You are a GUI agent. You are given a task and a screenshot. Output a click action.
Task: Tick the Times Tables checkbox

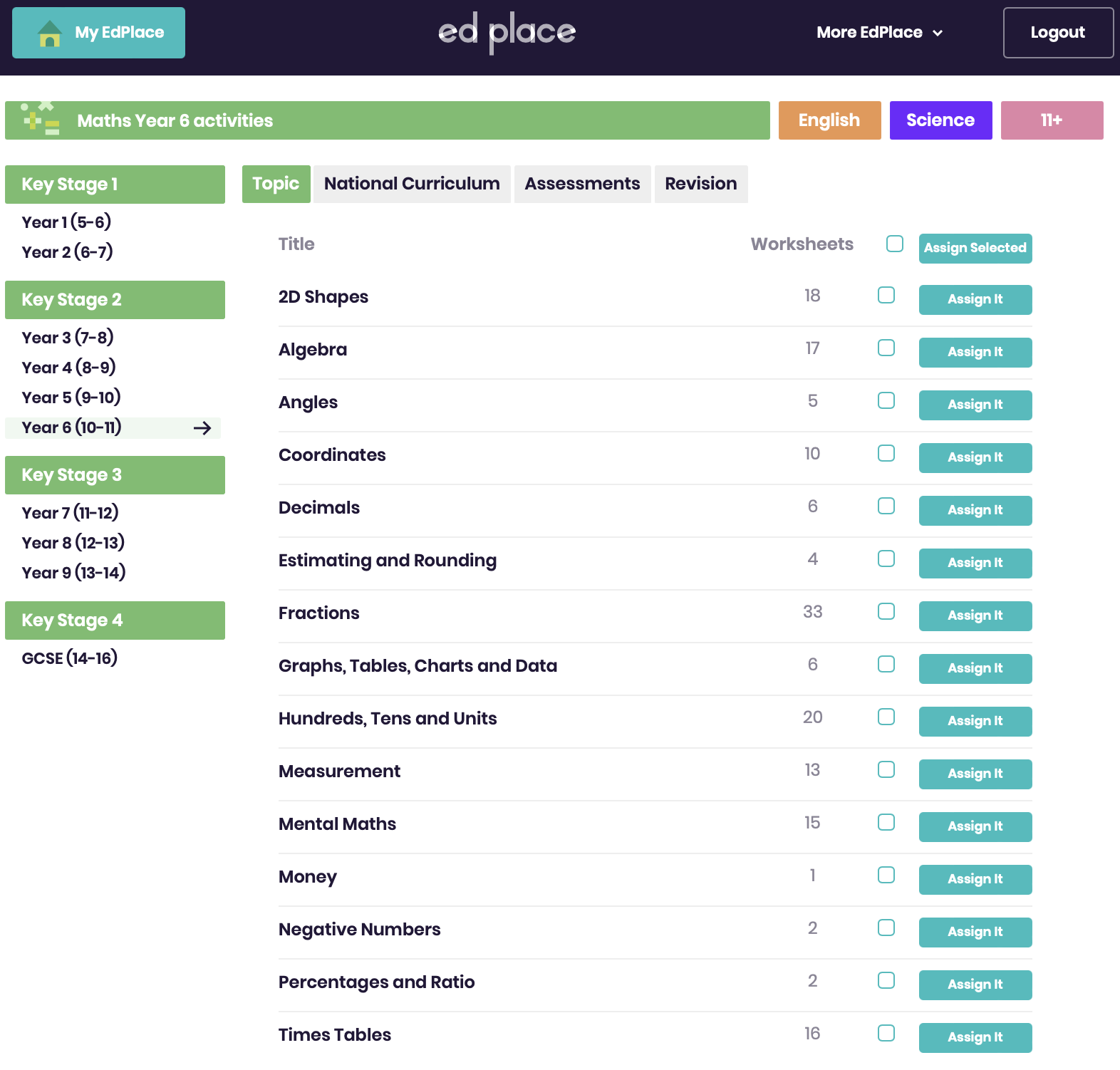click(x=886, y=1033)
